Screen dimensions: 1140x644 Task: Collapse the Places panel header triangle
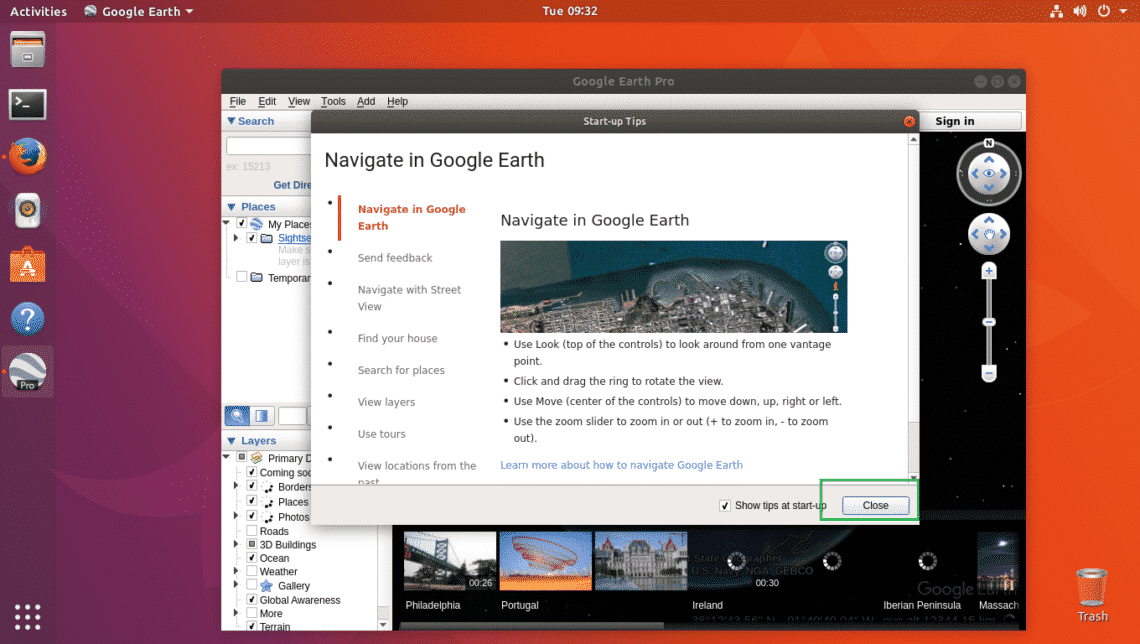click(x=231, y=207)
